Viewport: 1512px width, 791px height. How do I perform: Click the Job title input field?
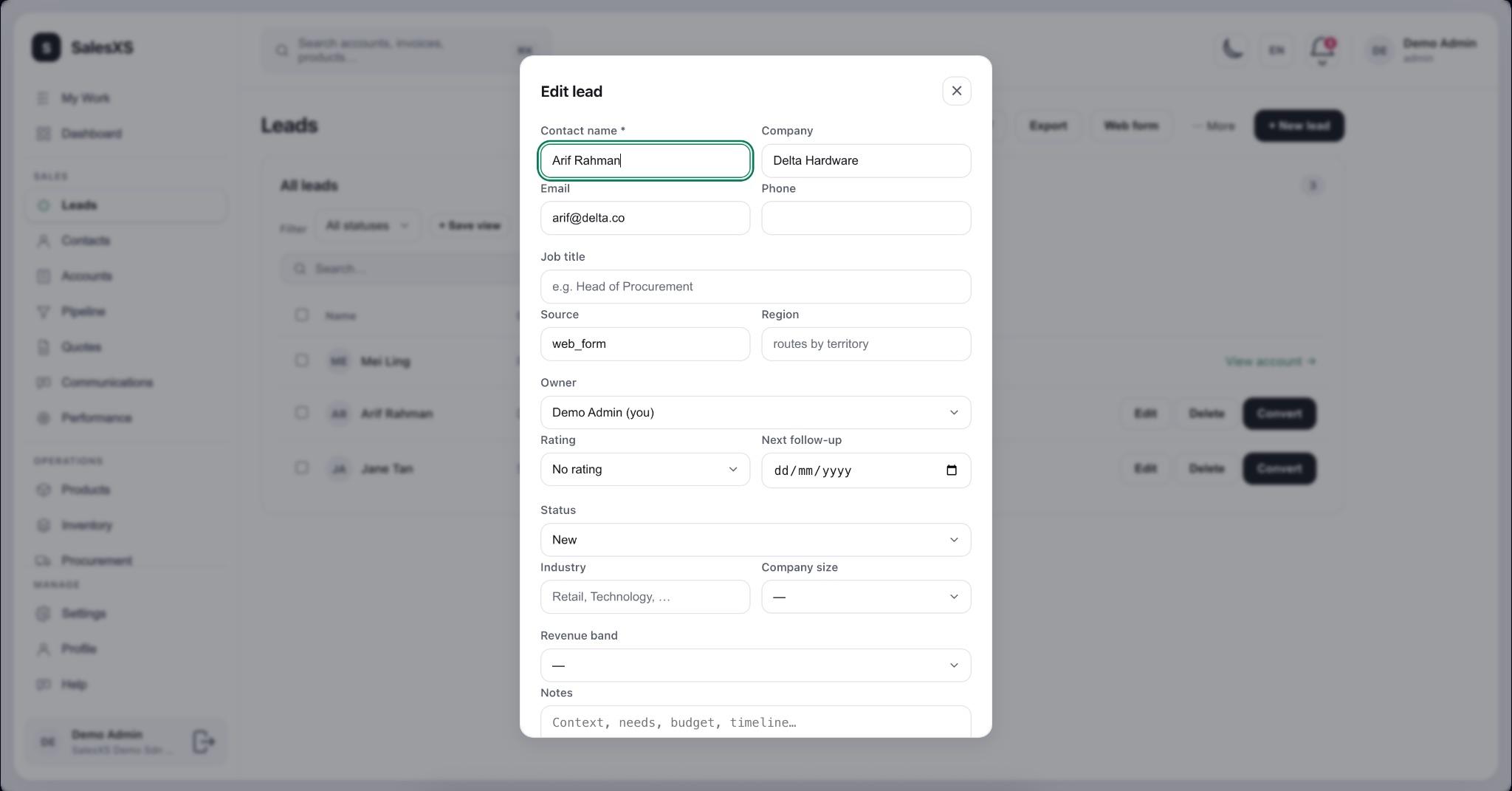pos(755,287)
